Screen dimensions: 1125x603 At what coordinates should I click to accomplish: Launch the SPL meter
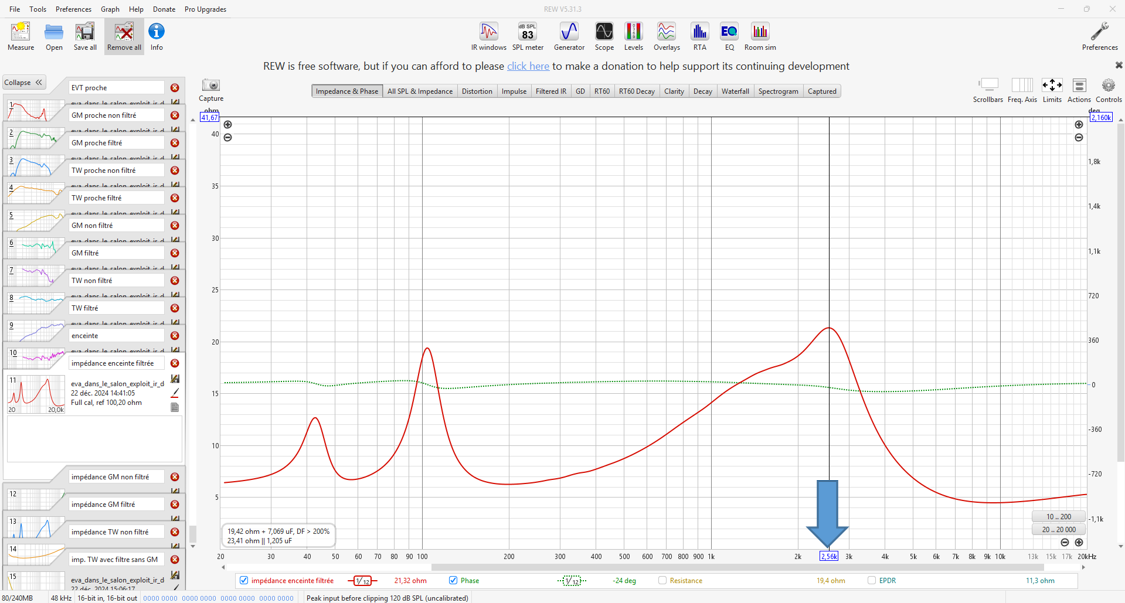(527, 36)
